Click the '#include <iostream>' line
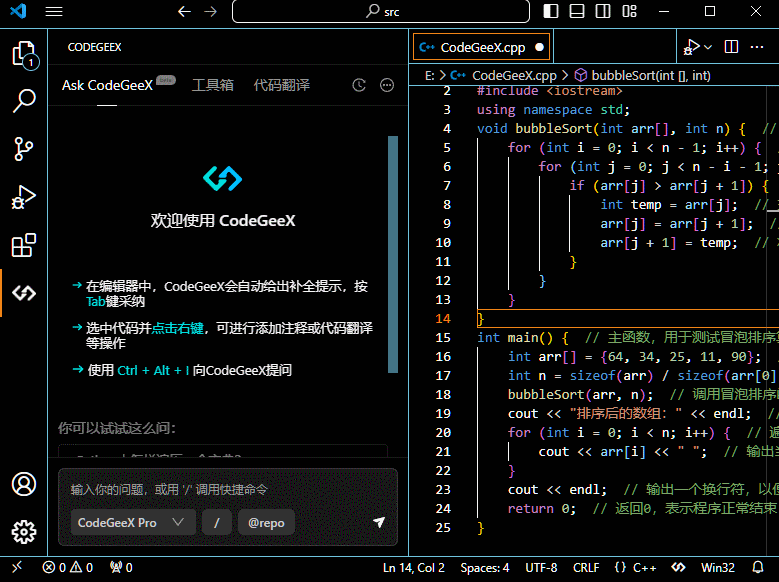 pos(549,91)
